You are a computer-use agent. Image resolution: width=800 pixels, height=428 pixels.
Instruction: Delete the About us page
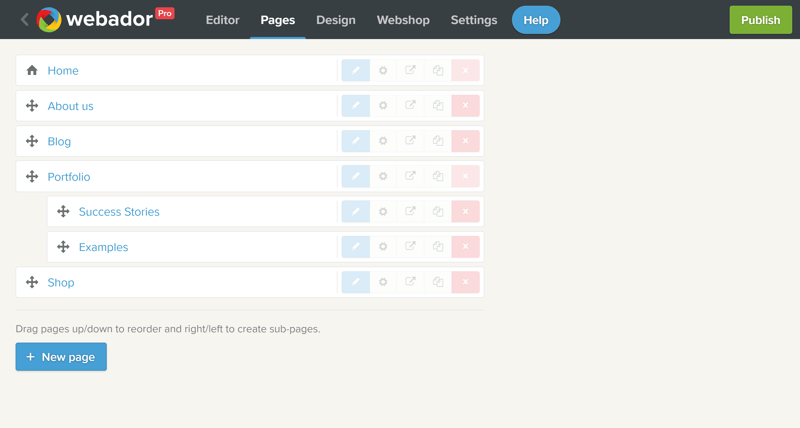pos(465,106)
